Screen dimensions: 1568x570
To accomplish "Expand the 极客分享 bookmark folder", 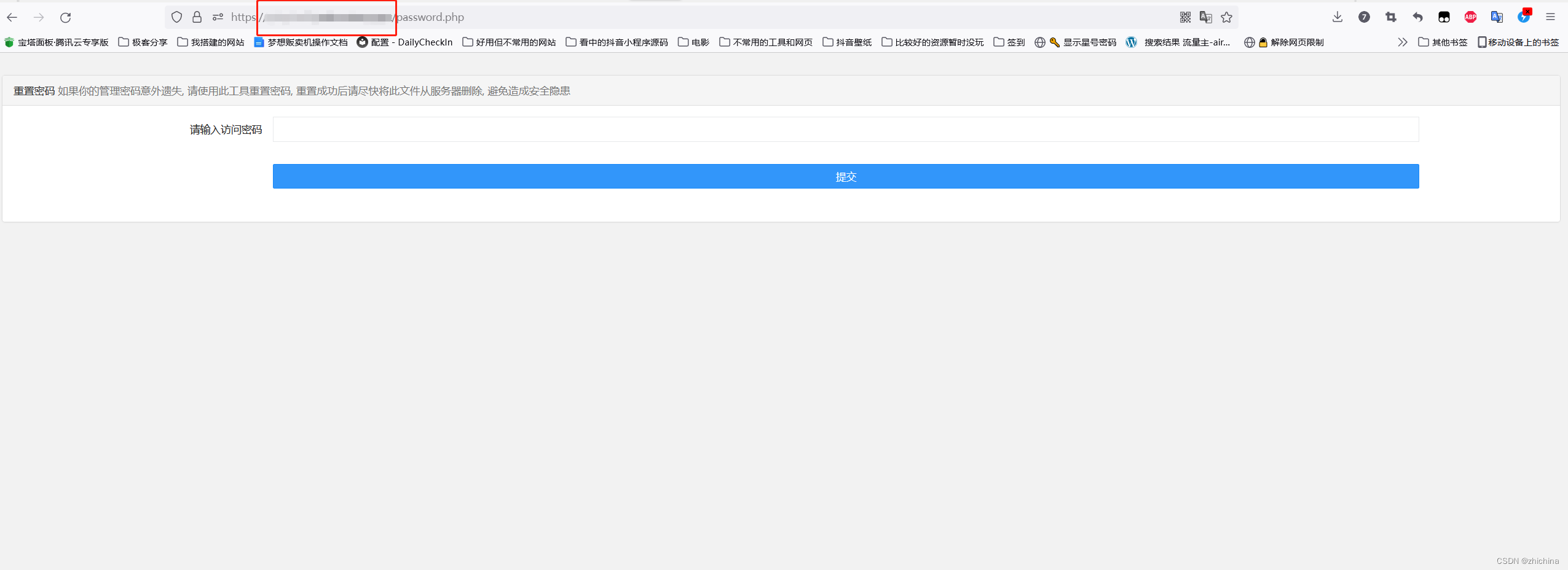I will coord(143,42).
